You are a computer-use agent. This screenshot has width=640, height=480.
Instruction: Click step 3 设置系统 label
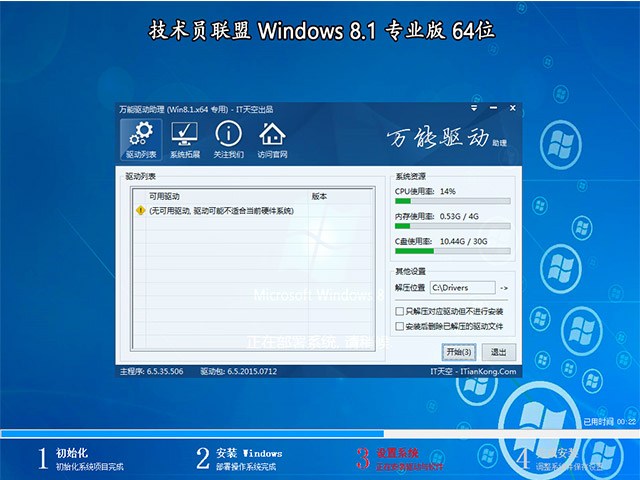click(x=397, y=453)
